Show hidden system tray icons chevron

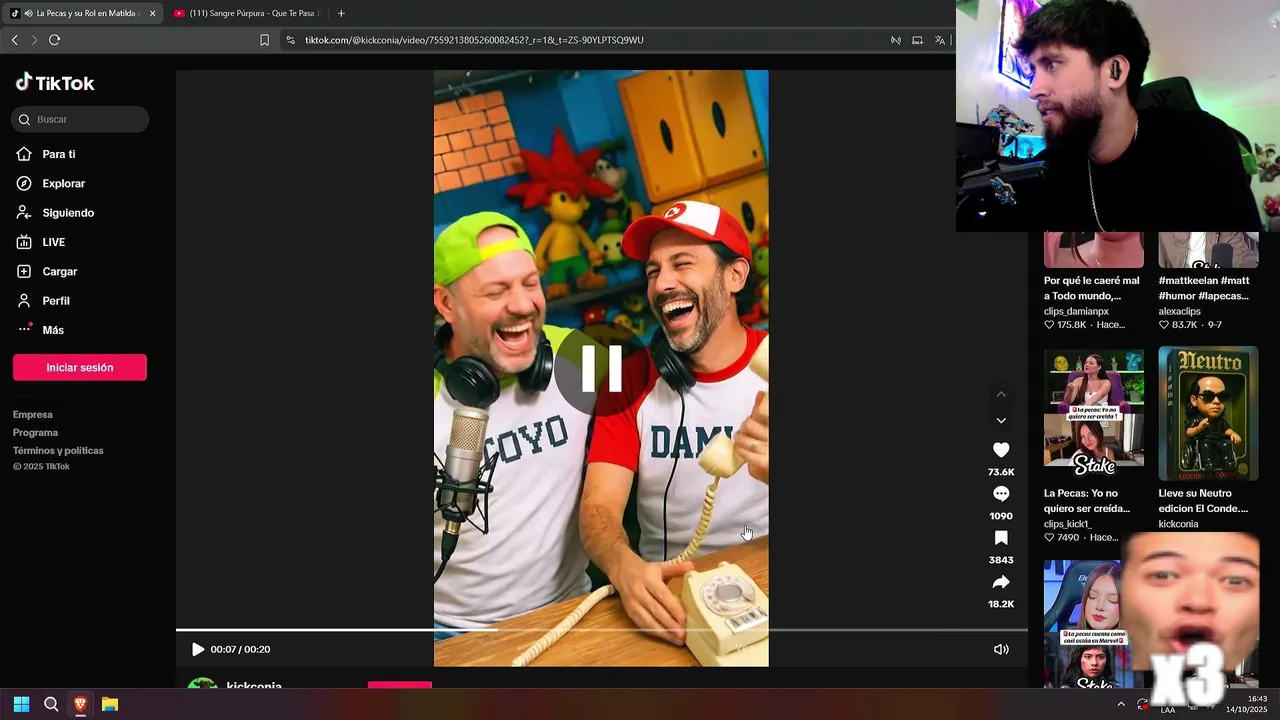click(1121, 704)
